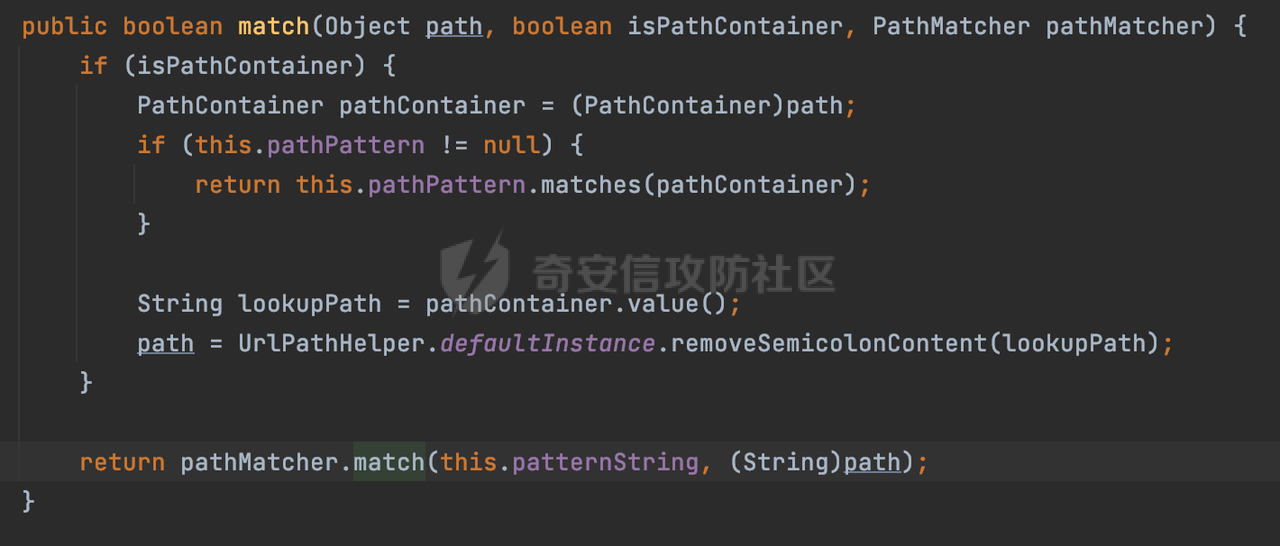Viewport: 1280px width, 546px height.
Task: Click the closing brace of the method
Action: coord(28,501)
